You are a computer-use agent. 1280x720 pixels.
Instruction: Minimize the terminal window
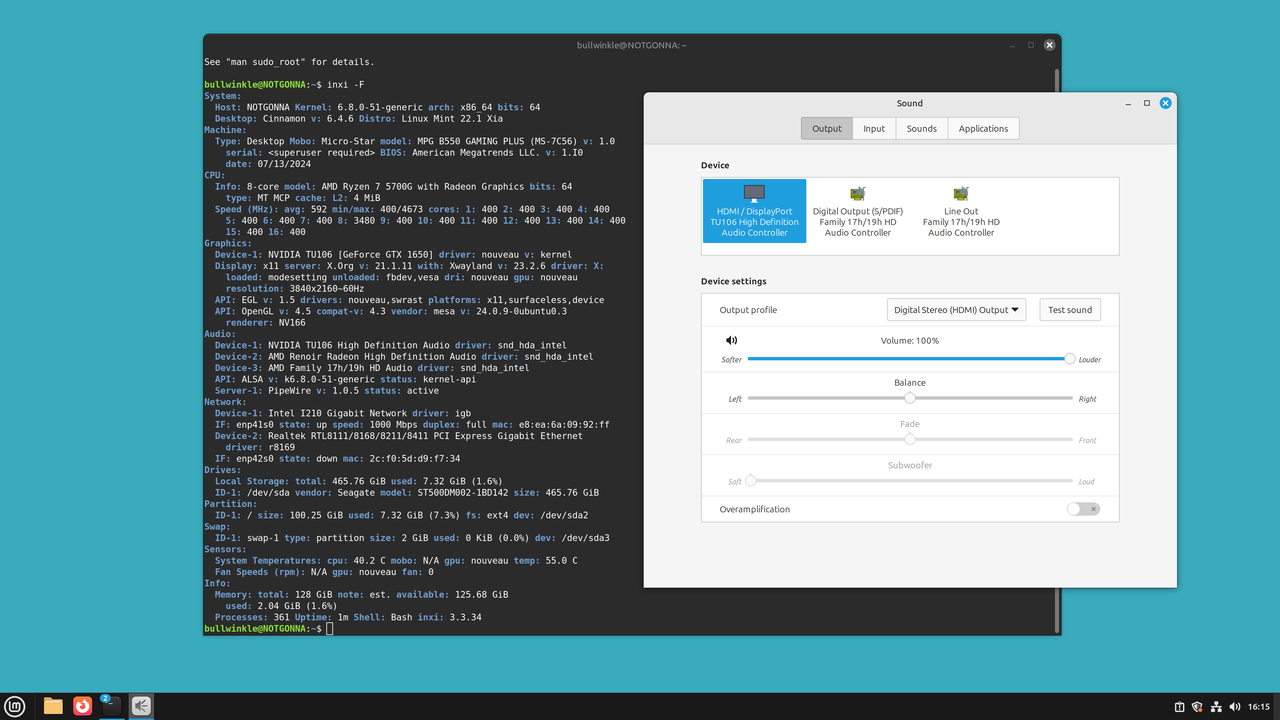pos(1013,45)
